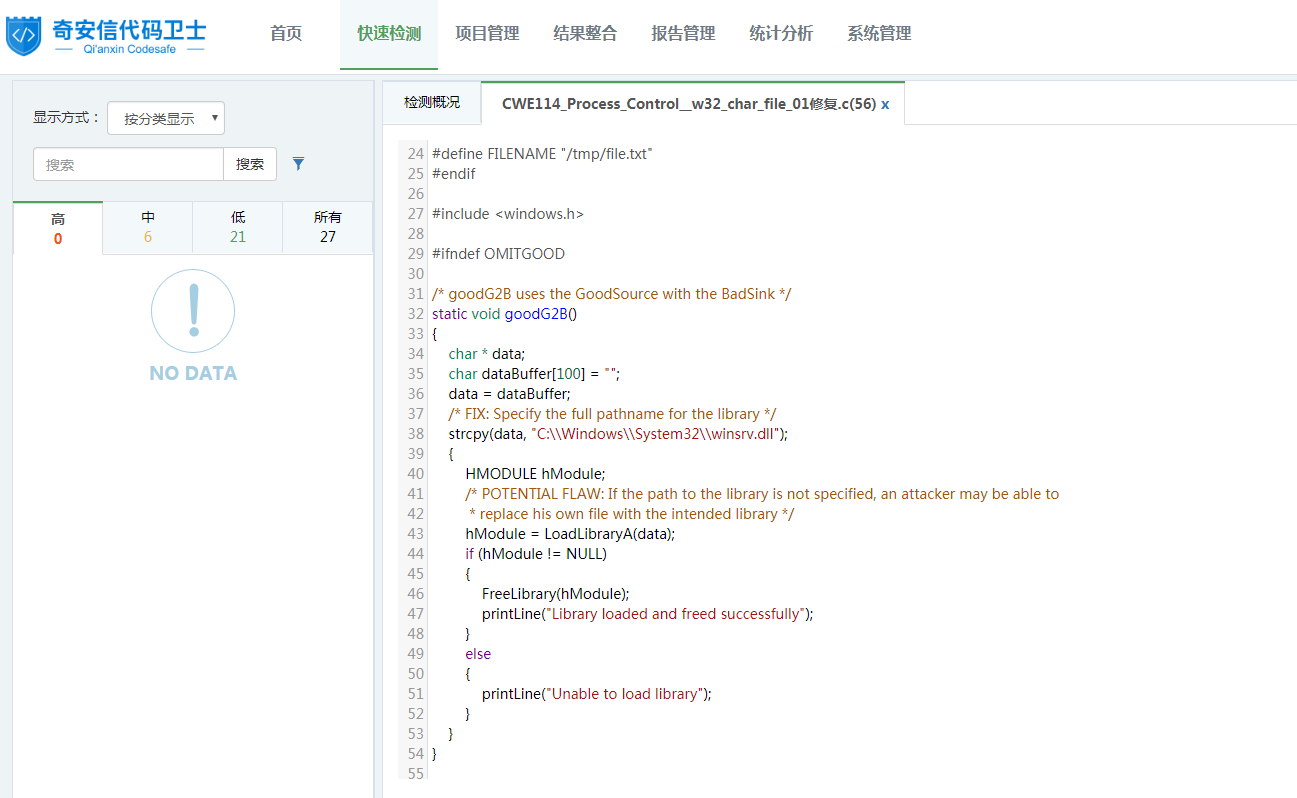The width and height of the screenshot is (1297, 798).
Task: Go to 首页 in top navigation
Action: 286,34
